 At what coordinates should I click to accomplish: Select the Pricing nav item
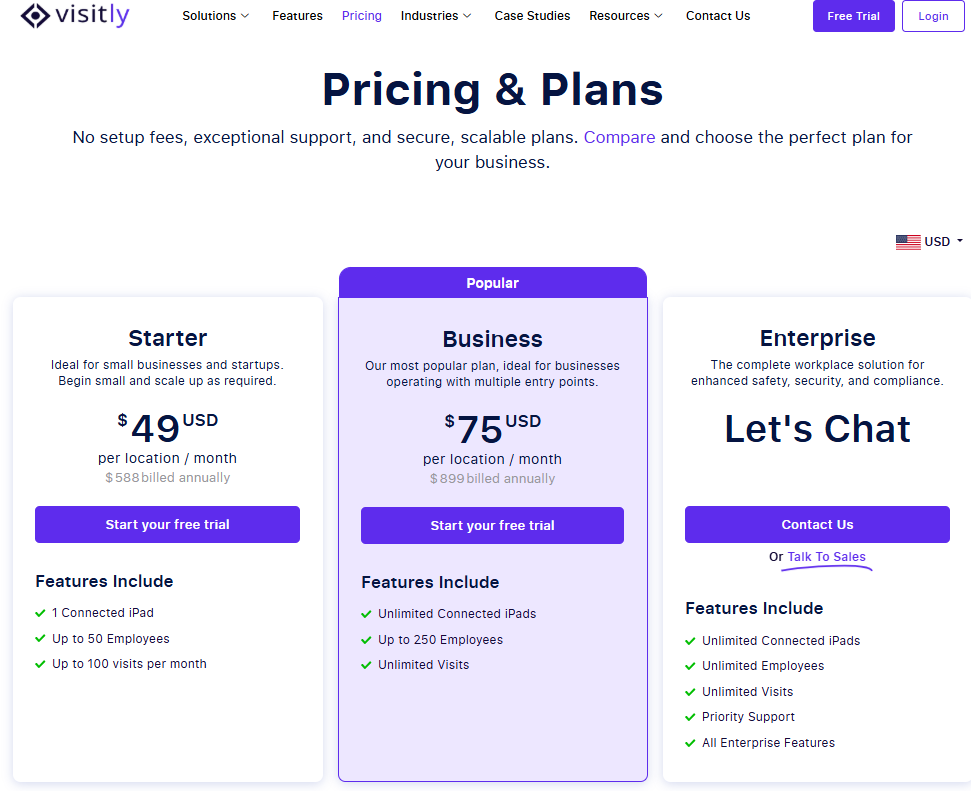click(x=362, y=16)
